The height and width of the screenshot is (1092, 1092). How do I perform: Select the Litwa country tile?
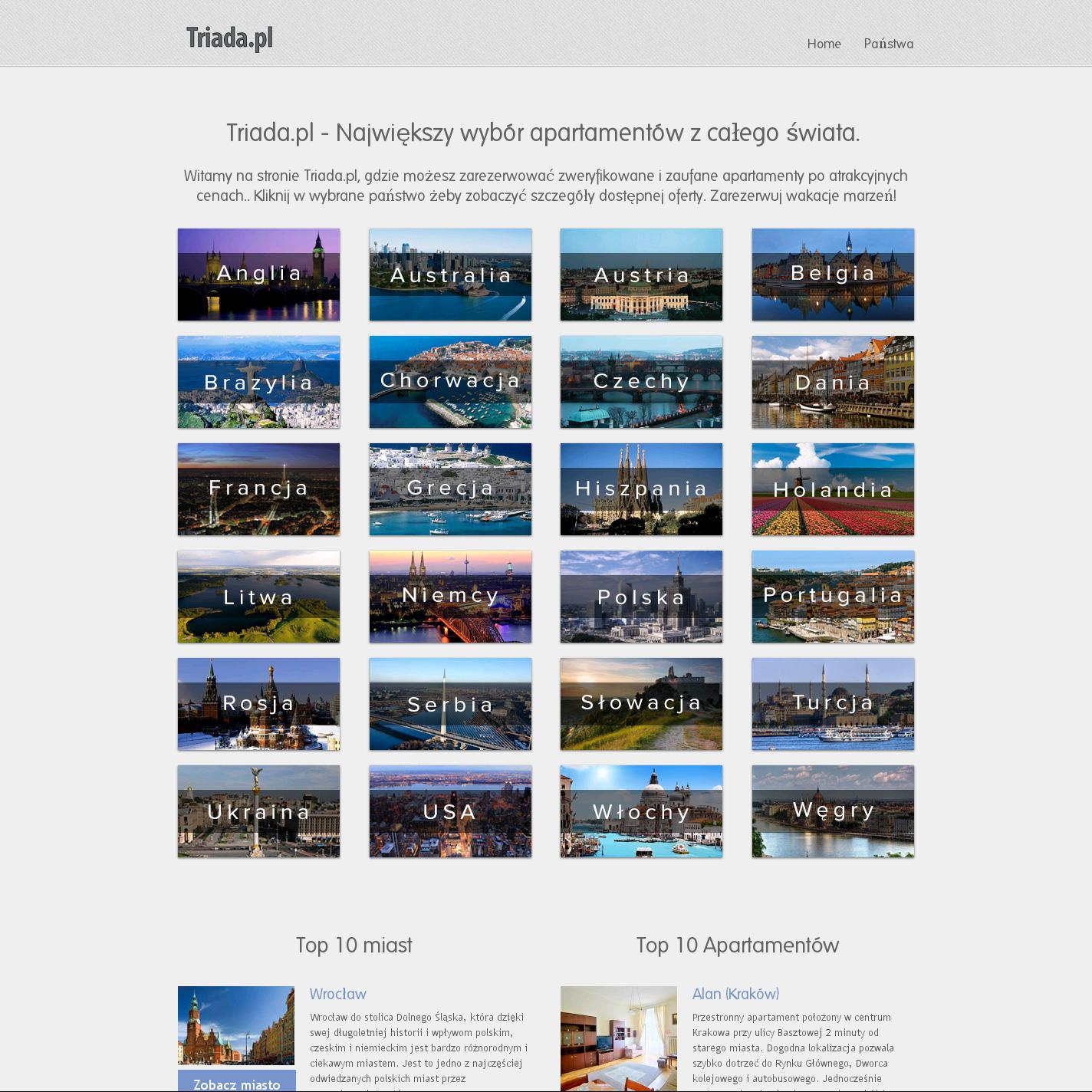point(258,597)
